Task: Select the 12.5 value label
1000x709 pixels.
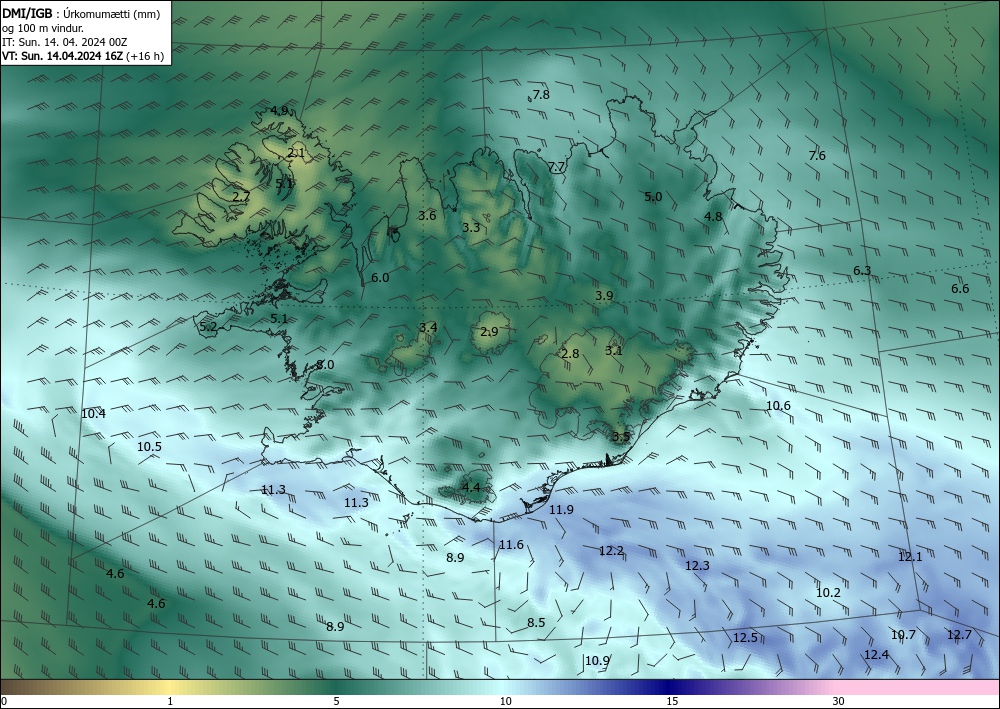Action: pyautogui.click(x=745, y=638)
